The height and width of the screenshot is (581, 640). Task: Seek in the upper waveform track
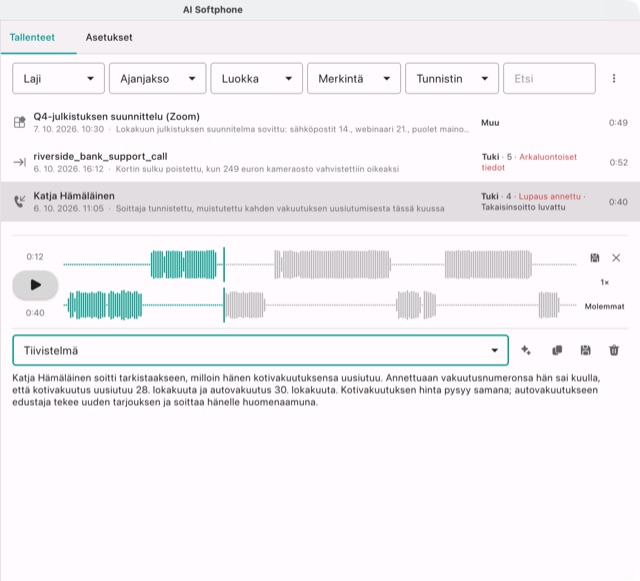pyautogui.click(x=320, y=265)
